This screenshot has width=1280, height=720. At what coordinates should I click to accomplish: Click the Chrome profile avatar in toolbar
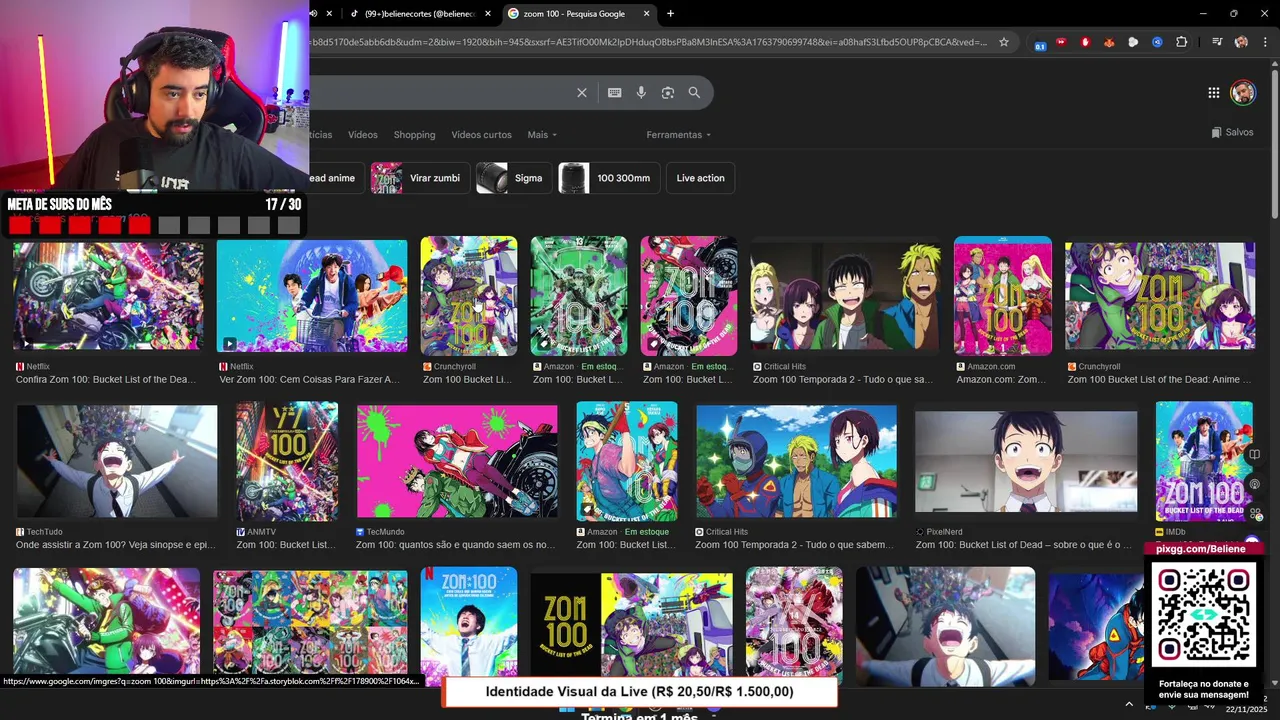point(1241,42)
